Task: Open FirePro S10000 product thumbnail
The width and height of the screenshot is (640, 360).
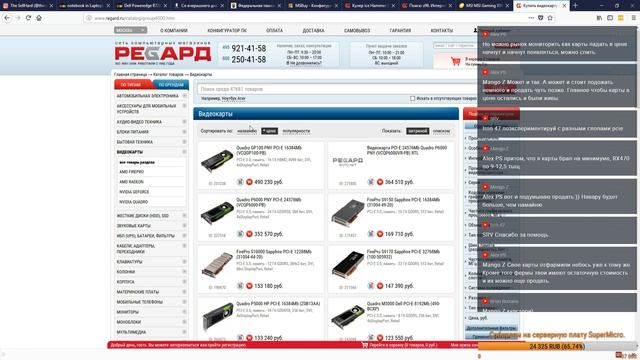Action: (x=217, y=265)
